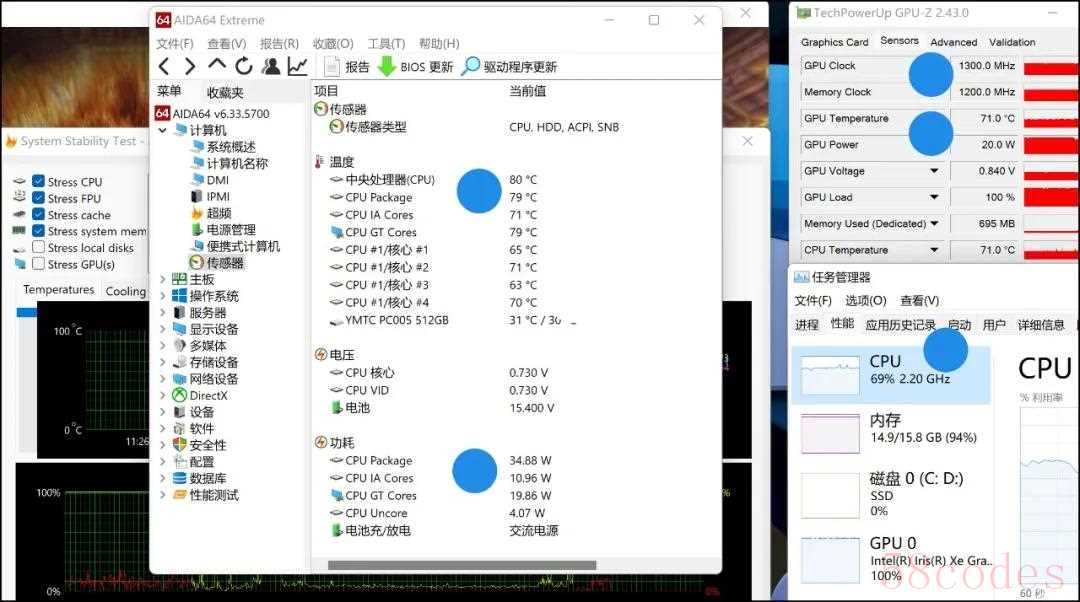
Task: Click AIDA64 horizontal scrollbar at bottom
Action: [462, 565]
